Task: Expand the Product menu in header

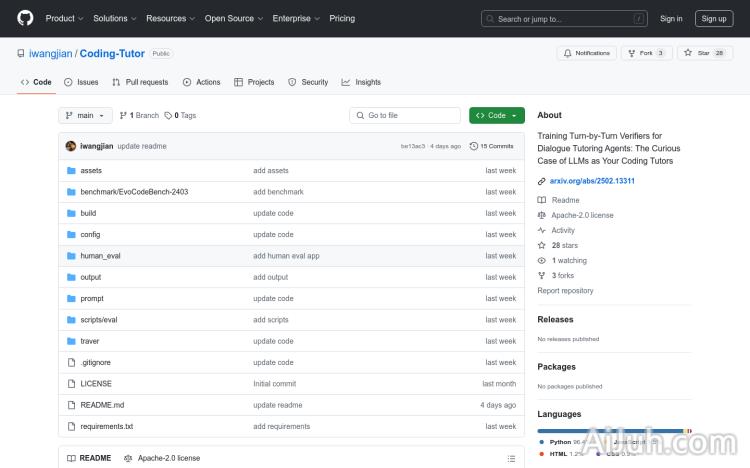Action: [x=64, y=18]
